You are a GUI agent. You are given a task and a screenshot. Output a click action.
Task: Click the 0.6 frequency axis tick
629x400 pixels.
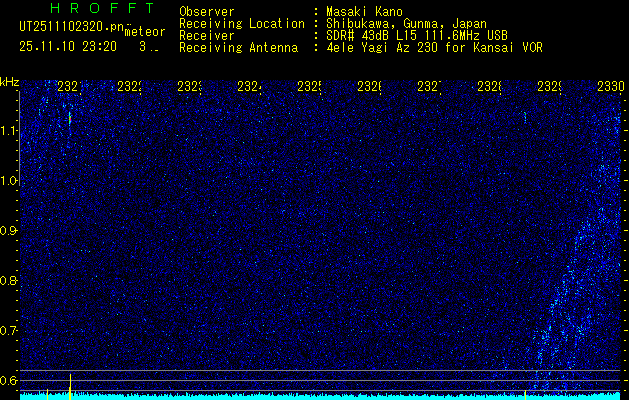click(x=9, y=381)
